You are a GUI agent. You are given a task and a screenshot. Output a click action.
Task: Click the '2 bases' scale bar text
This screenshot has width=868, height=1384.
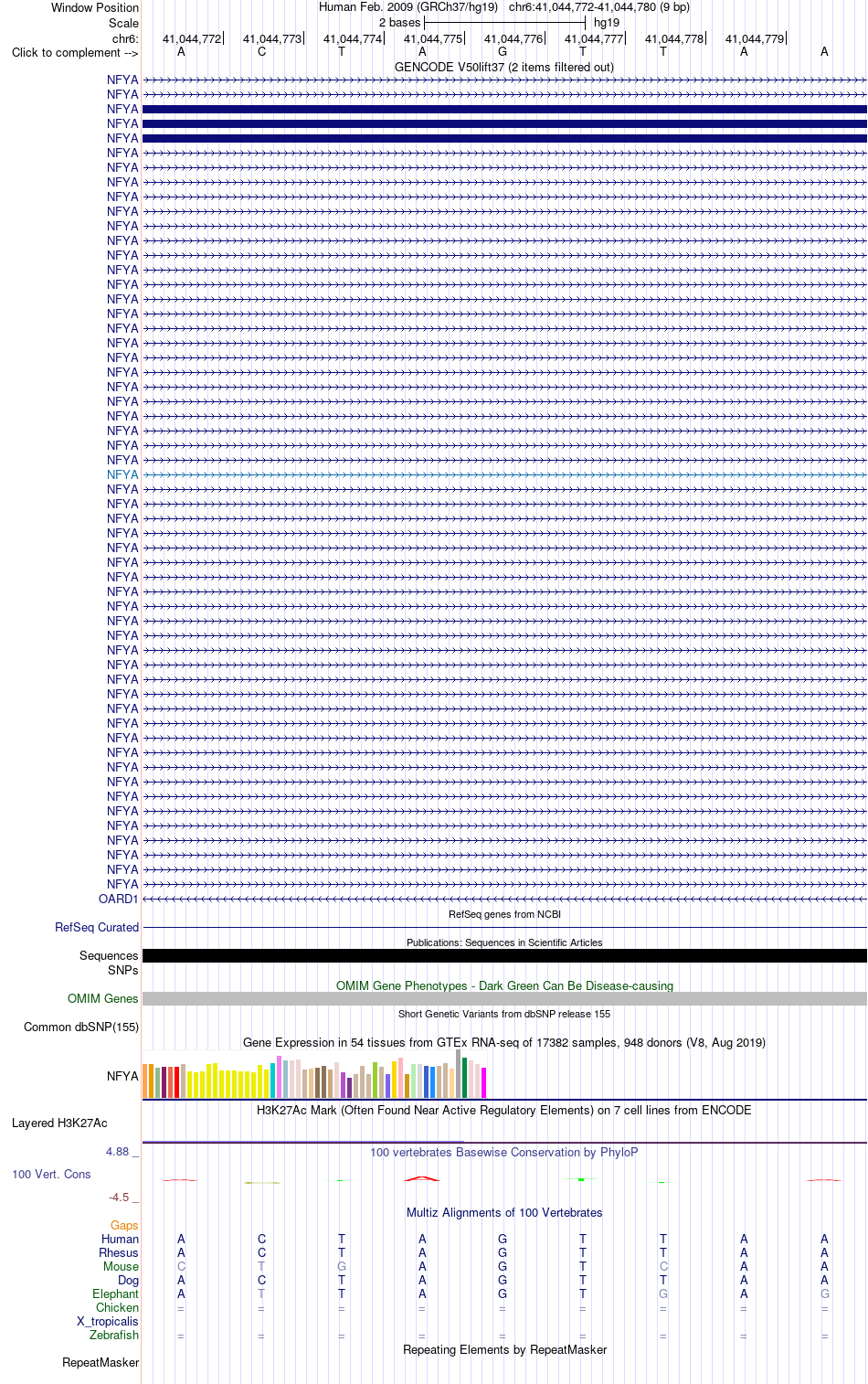[x=399, y=22]
